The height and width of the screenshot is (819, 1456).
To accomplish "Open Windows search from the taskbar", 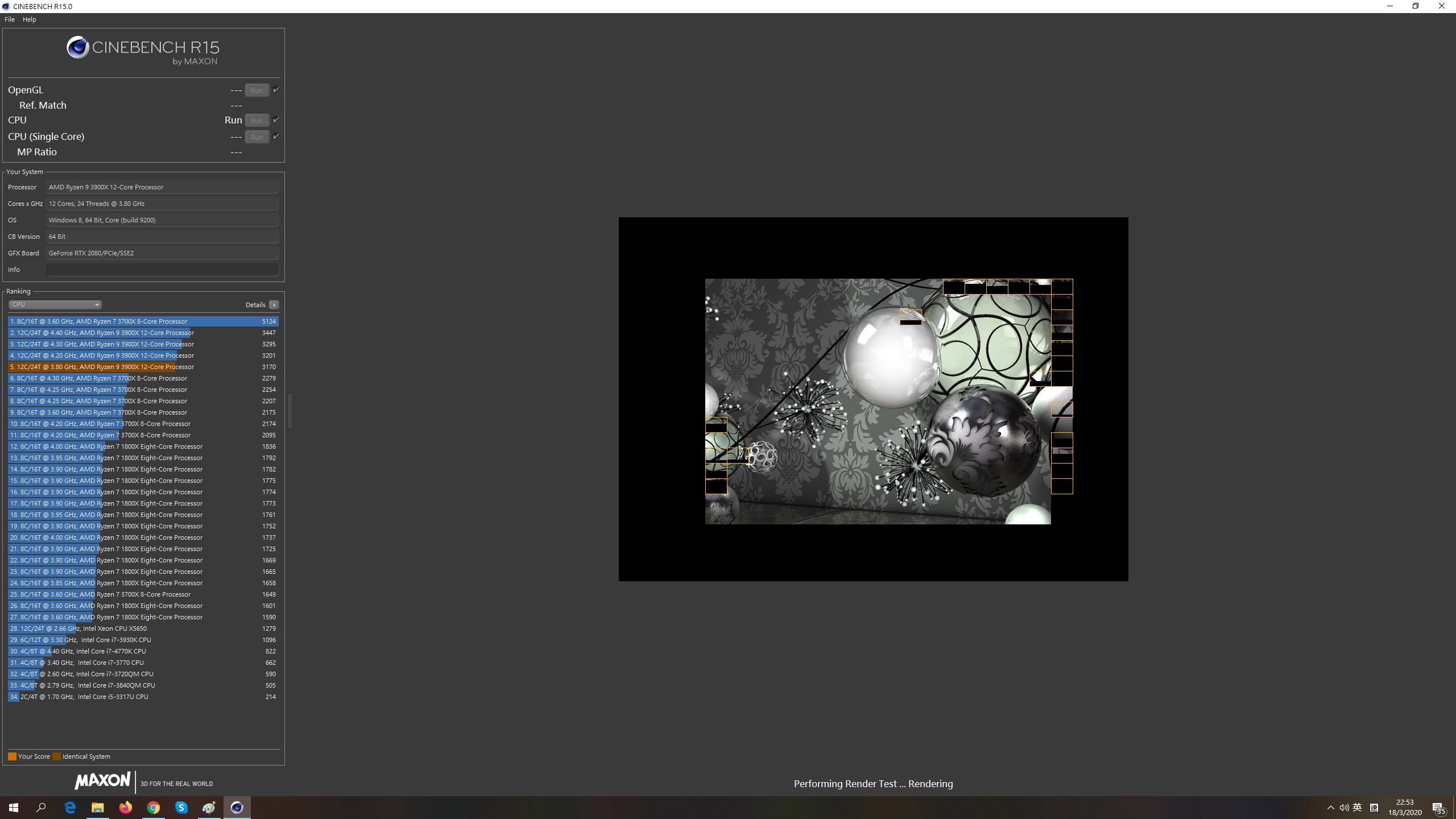I will coord(41,808).
